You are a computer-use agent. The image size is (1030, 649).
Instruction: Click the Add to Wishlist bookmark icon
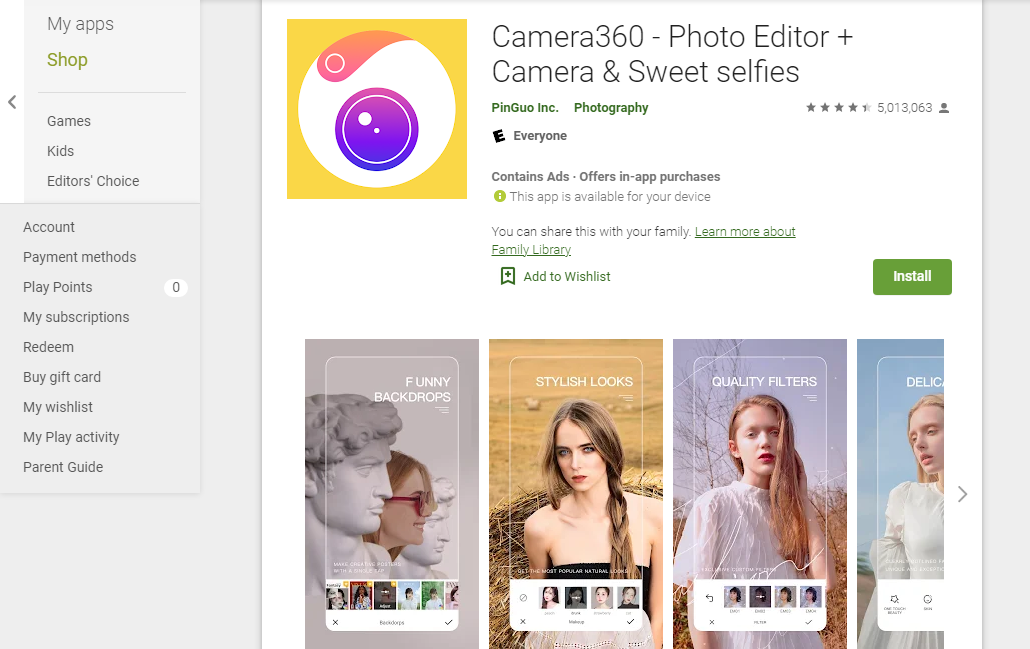click(x=508, y=276)
